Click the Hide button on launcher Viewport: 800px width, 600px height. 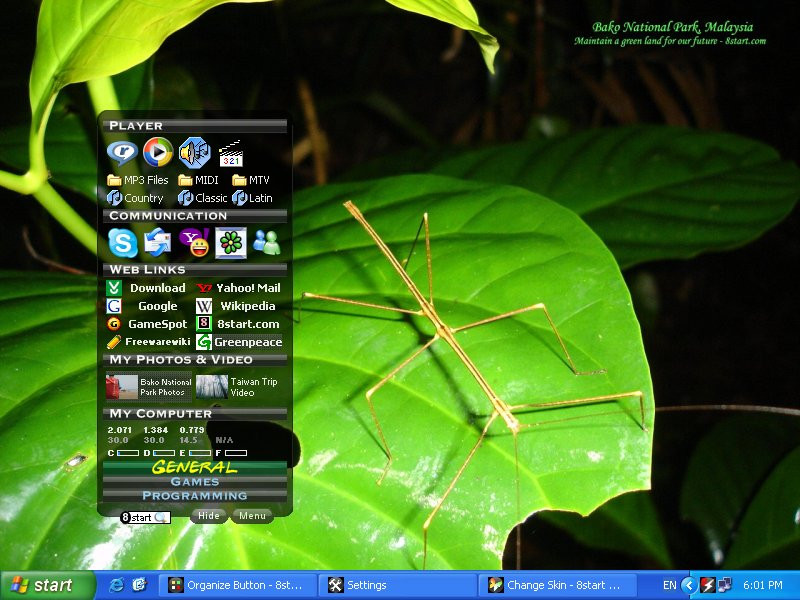[209, 516]
